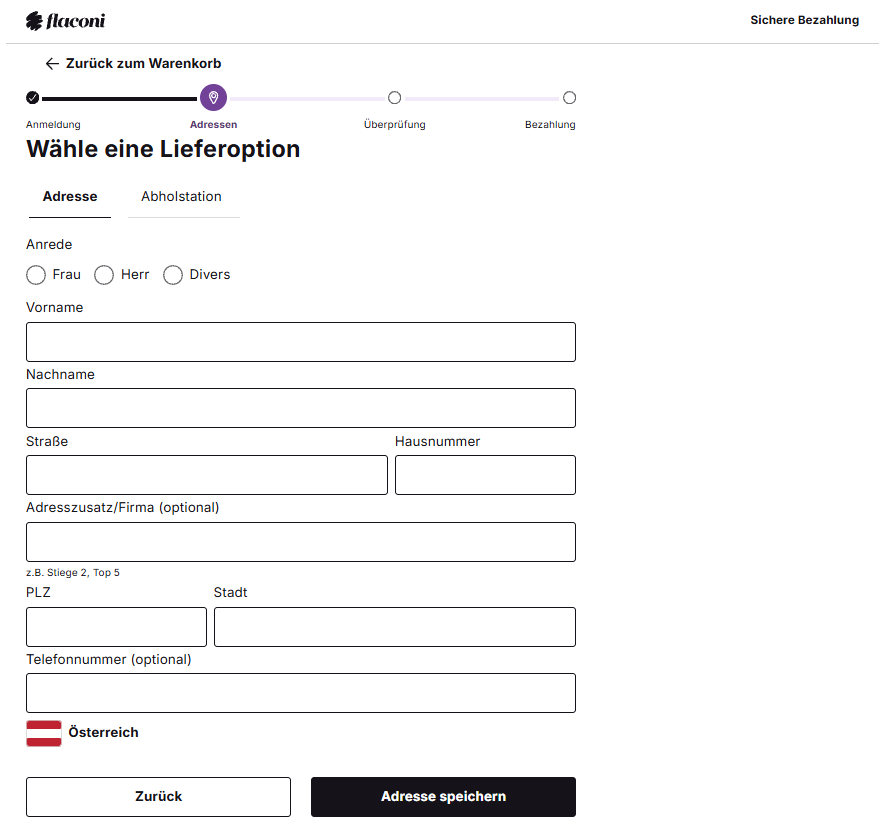Click the Überprüfung step circle

[395, 98]
